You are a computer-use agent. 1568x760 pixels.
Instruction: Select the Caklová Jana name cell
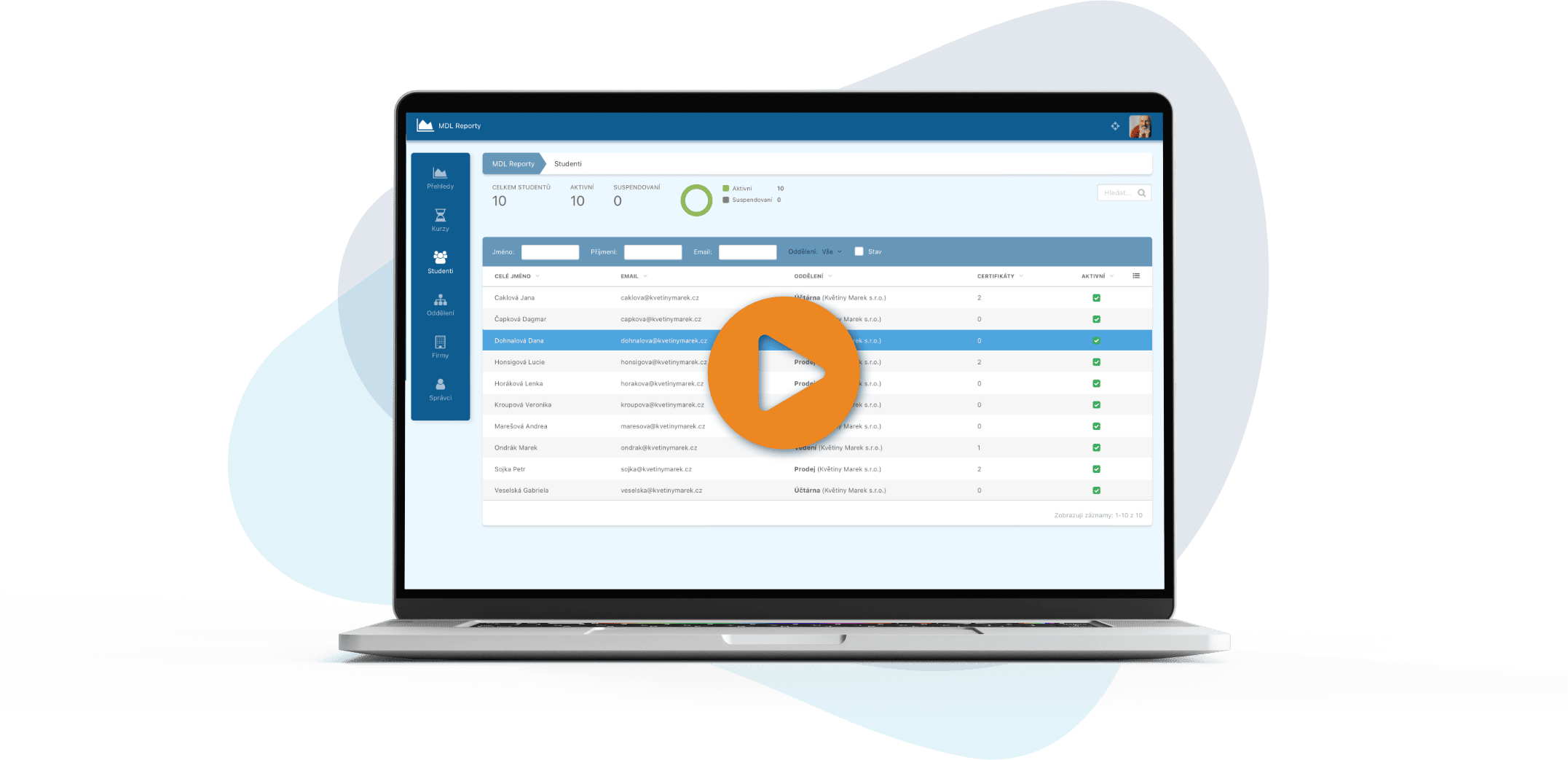[x=514, y=298]
